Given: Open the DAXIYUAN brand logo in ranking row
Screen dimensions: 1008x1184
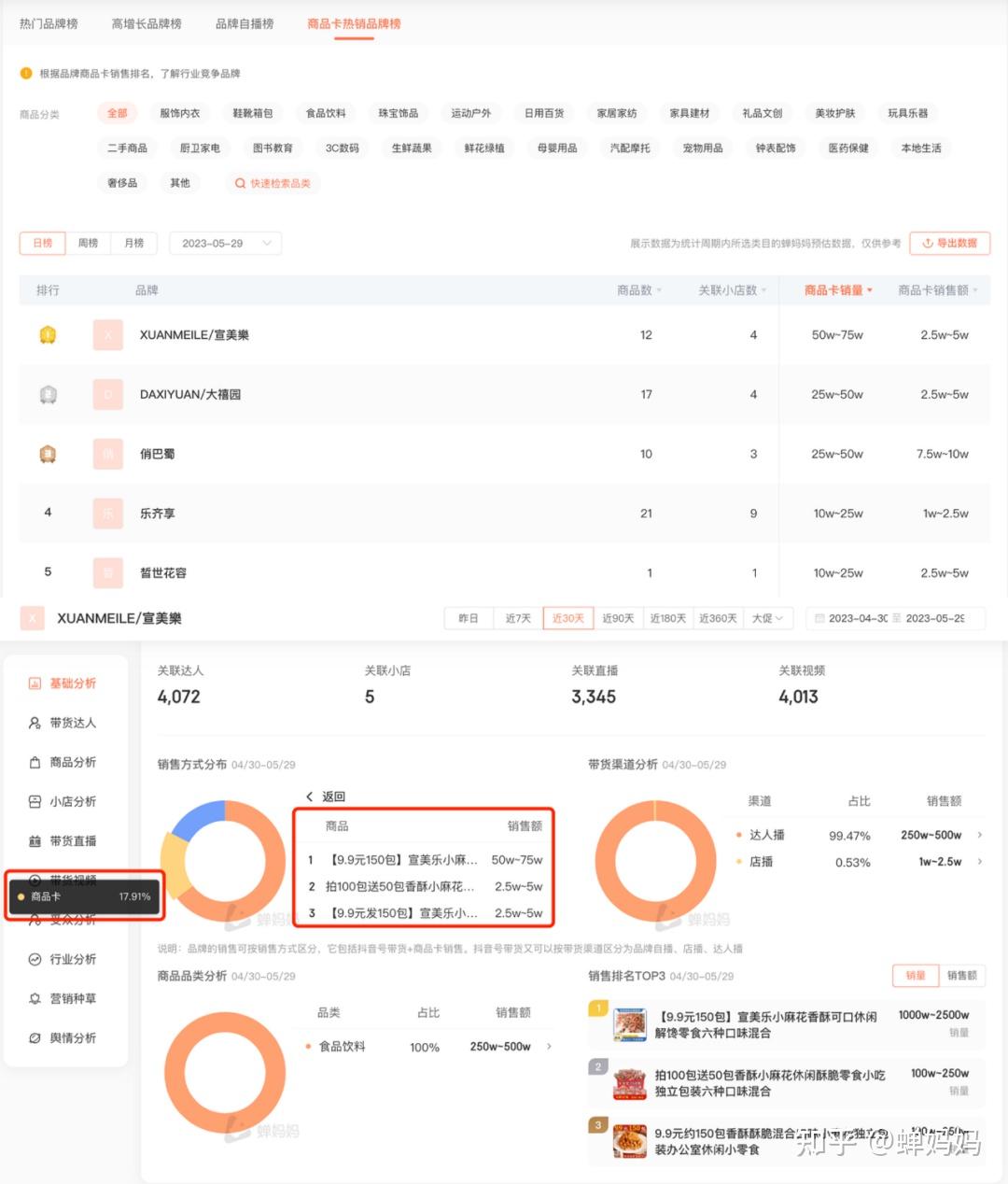Looking at the screenshot, I should pos(108,394).
